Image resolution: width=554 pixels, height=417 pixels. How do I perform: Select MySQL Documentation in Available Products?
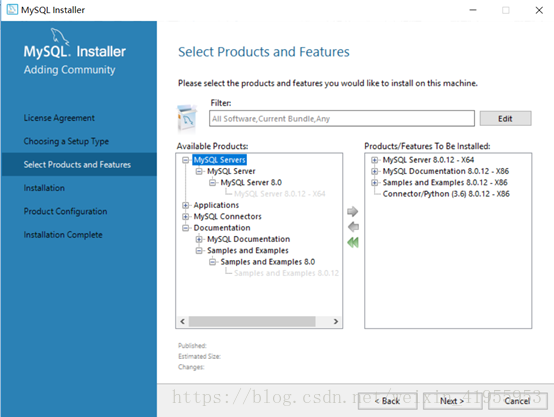pyautogui.click(x=248, y=239)
